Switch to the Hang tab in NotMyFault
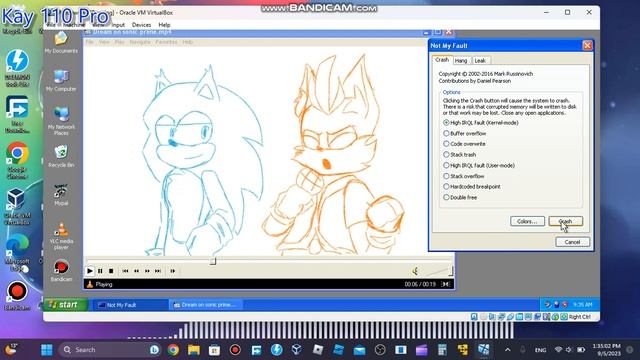 click(461, 60)
